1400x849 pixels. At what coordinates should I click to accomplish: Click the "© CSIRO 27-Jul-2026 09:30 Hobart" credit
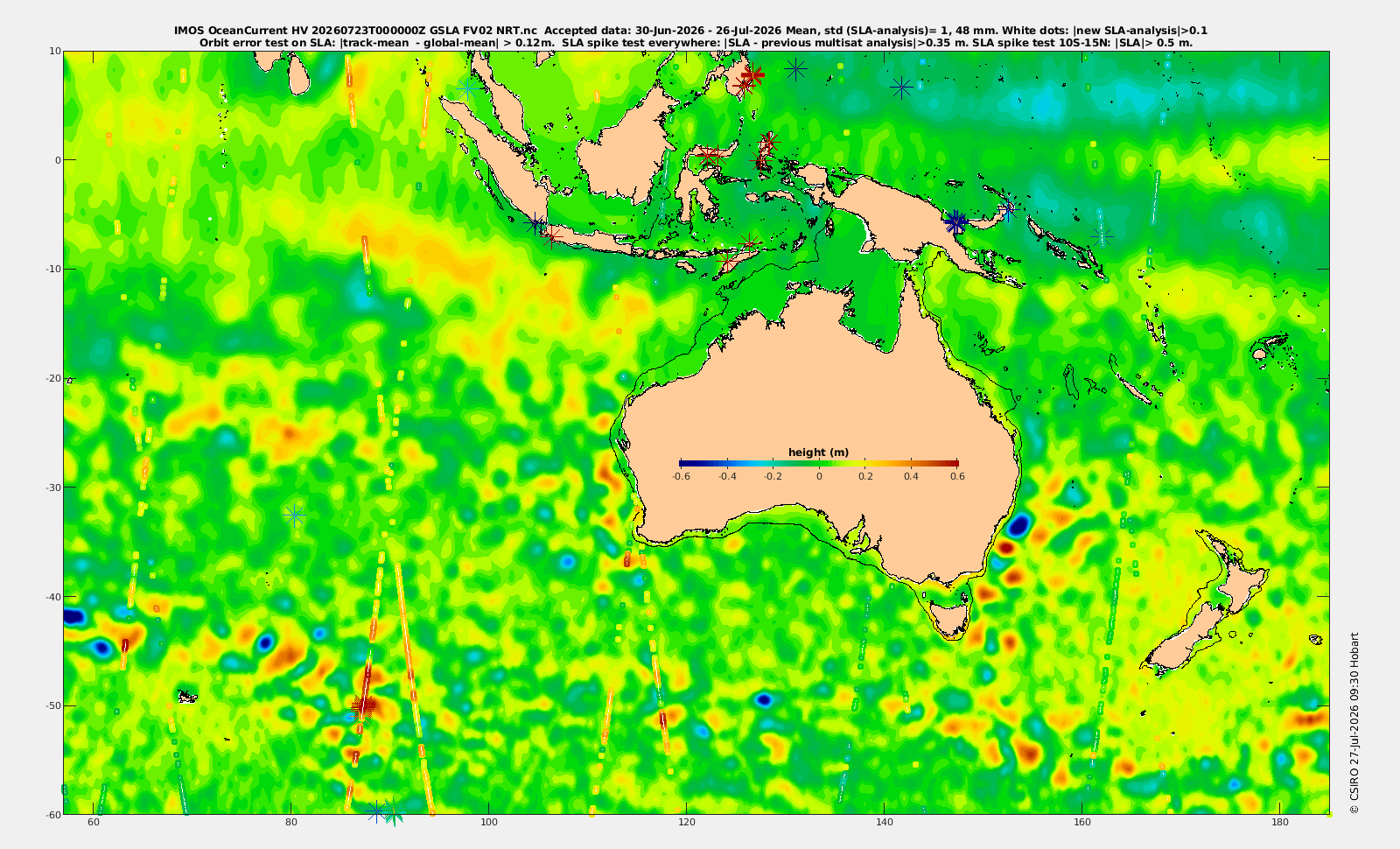point(1354,723)
